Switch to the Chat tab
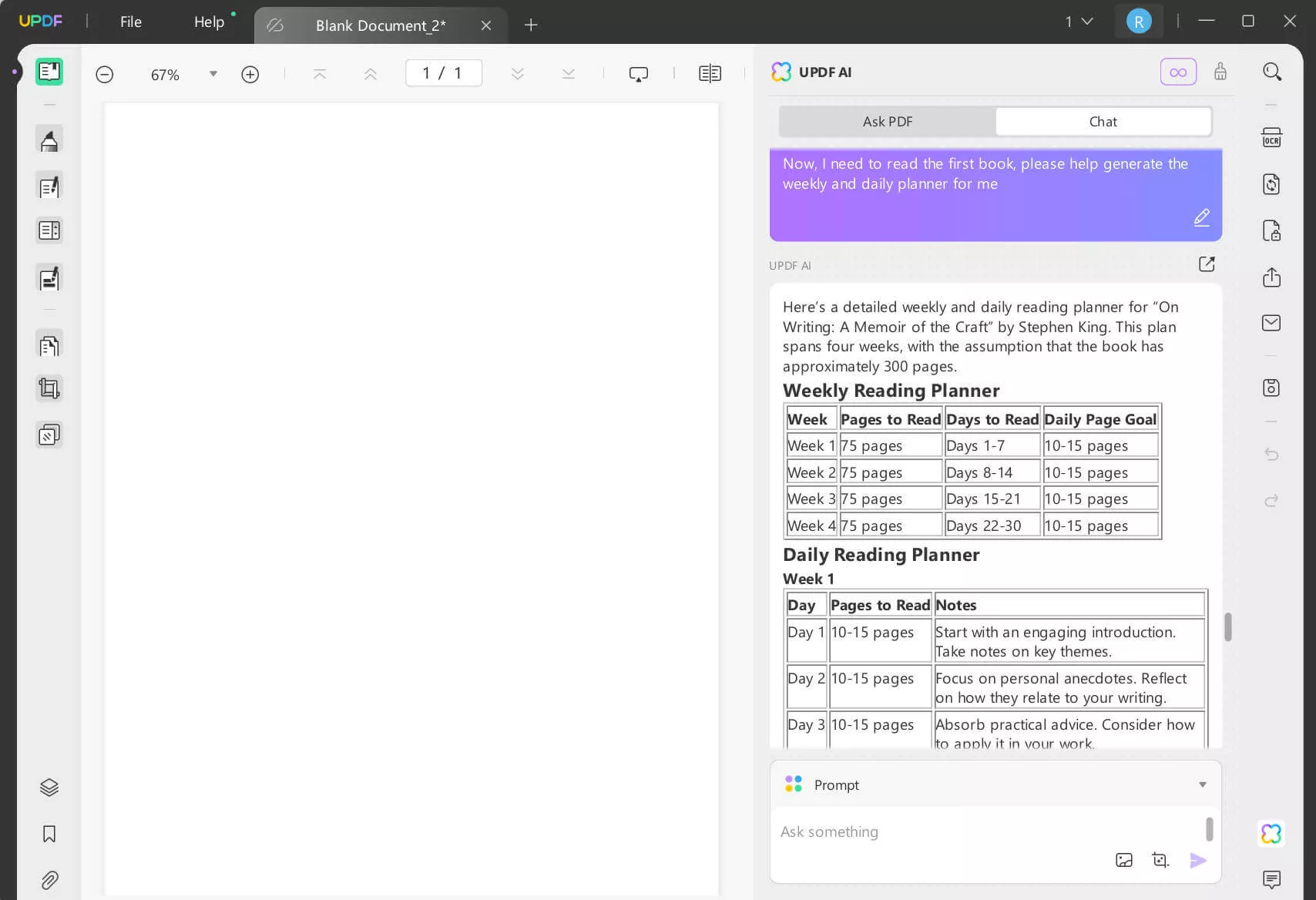The height and width of the screenshot is (900, 1316). (1103, 122)
